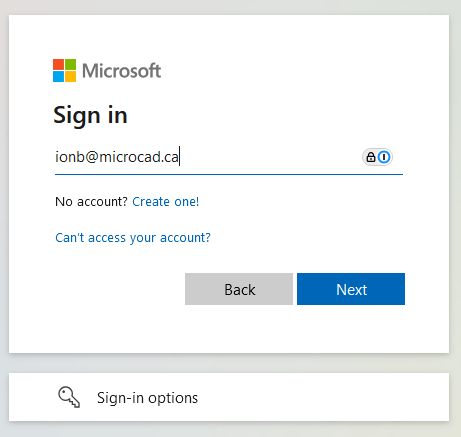Click the padlock icon in the email field
This screenshot has width=461, height=437.
371,157
